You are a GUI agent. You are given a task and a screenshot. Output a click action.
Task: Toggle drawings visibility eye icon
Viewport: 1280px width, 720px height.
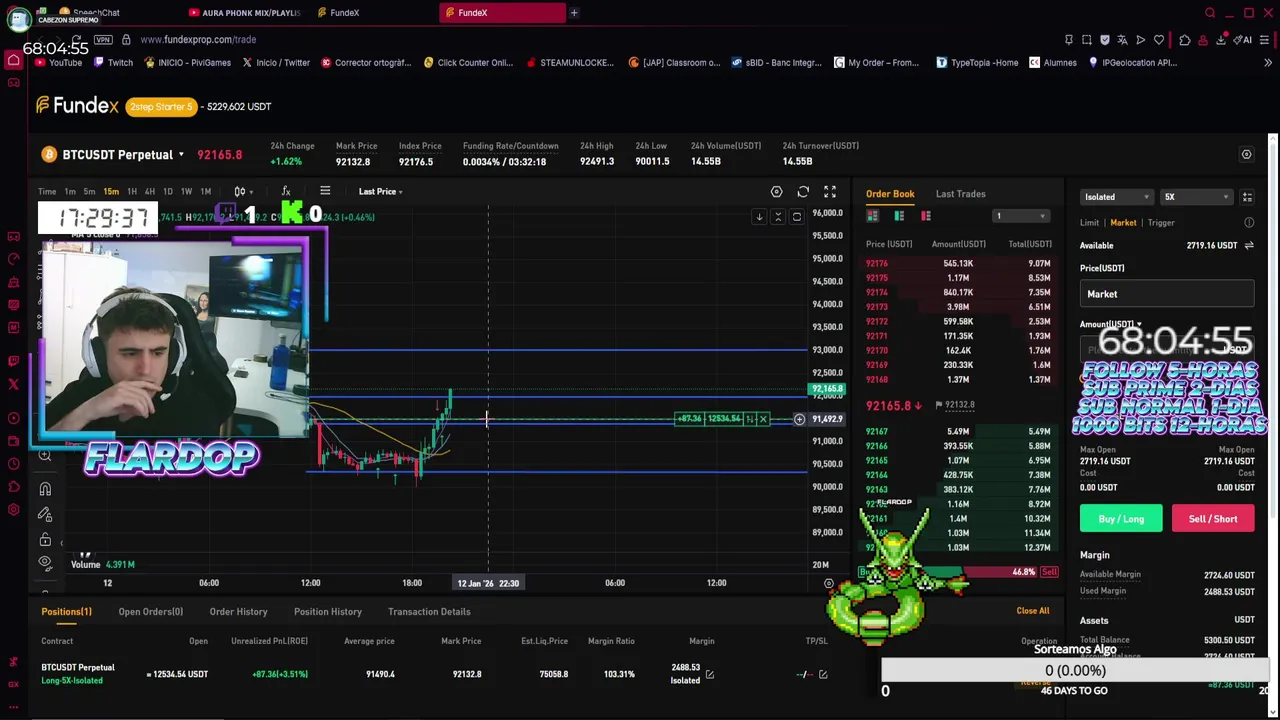coord(45,563)
